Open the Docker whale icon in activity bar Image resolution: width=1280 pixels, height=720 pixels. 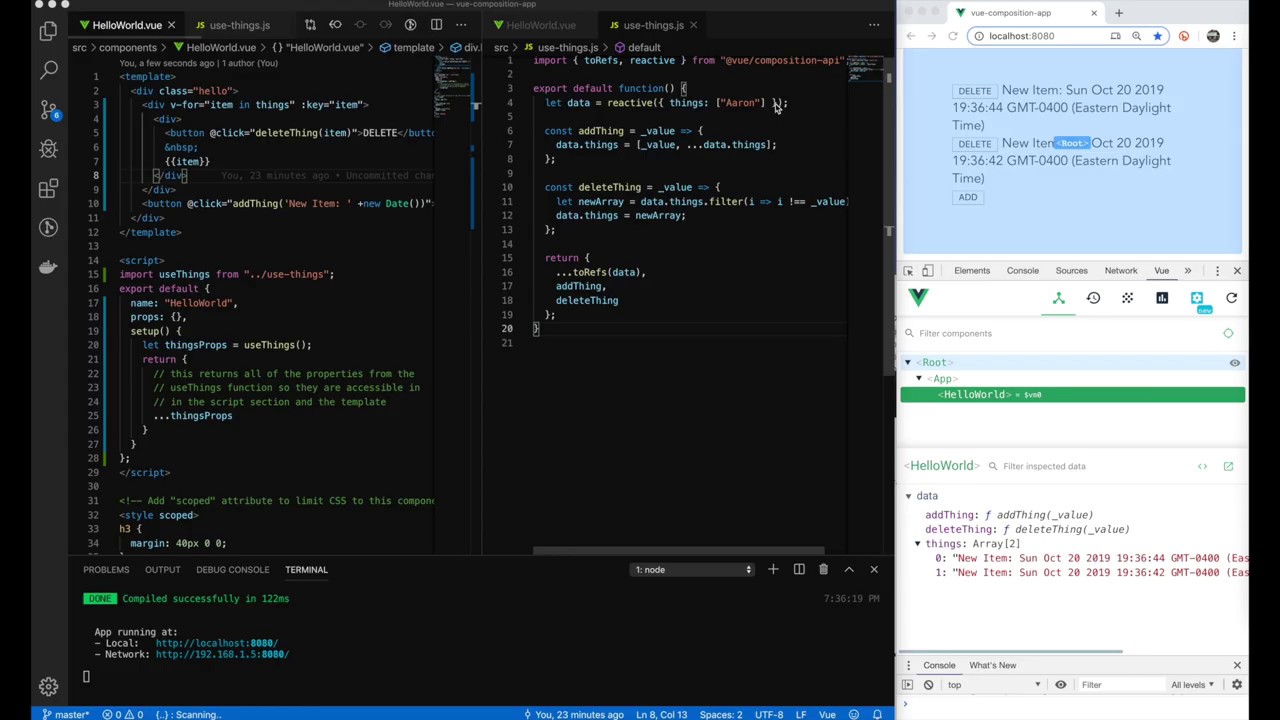[x=48, y=266]
